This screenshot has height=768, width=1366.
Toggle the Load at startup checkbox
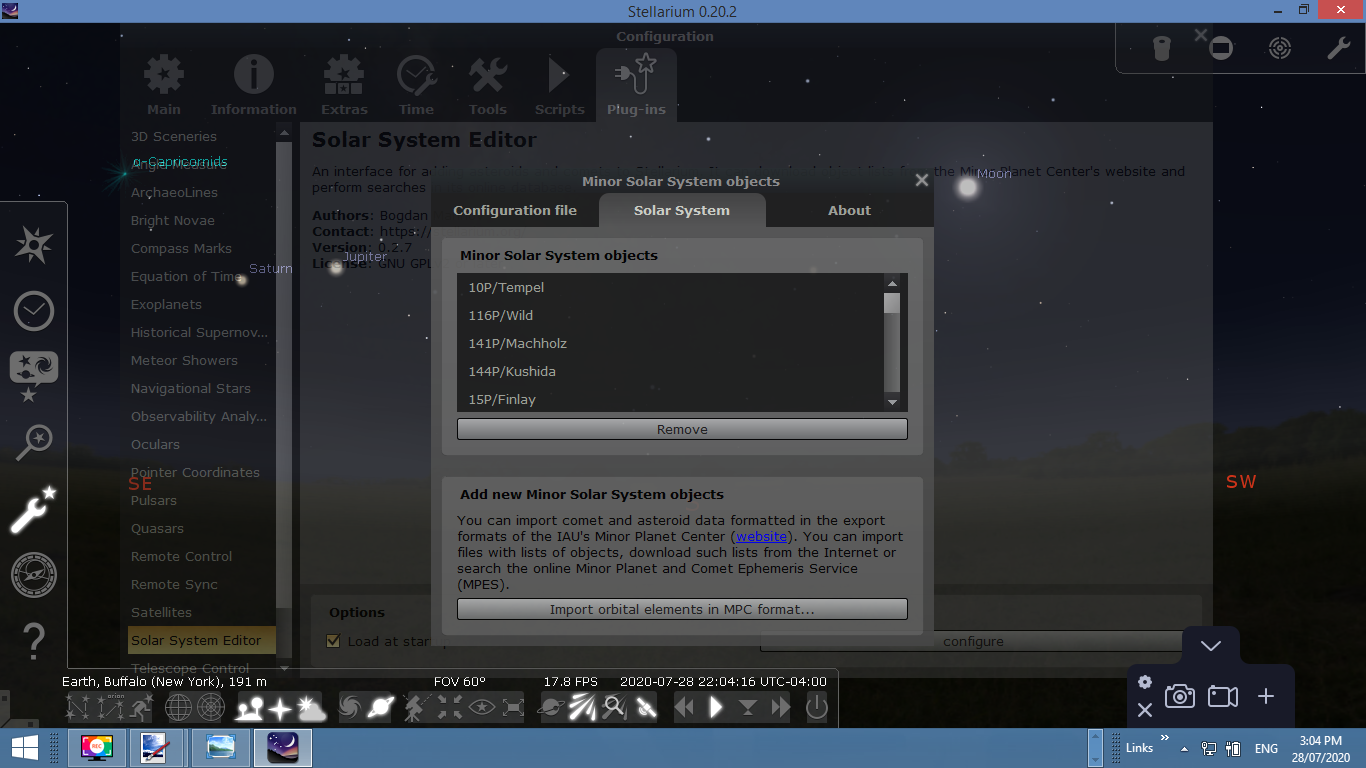pos(334,641)
